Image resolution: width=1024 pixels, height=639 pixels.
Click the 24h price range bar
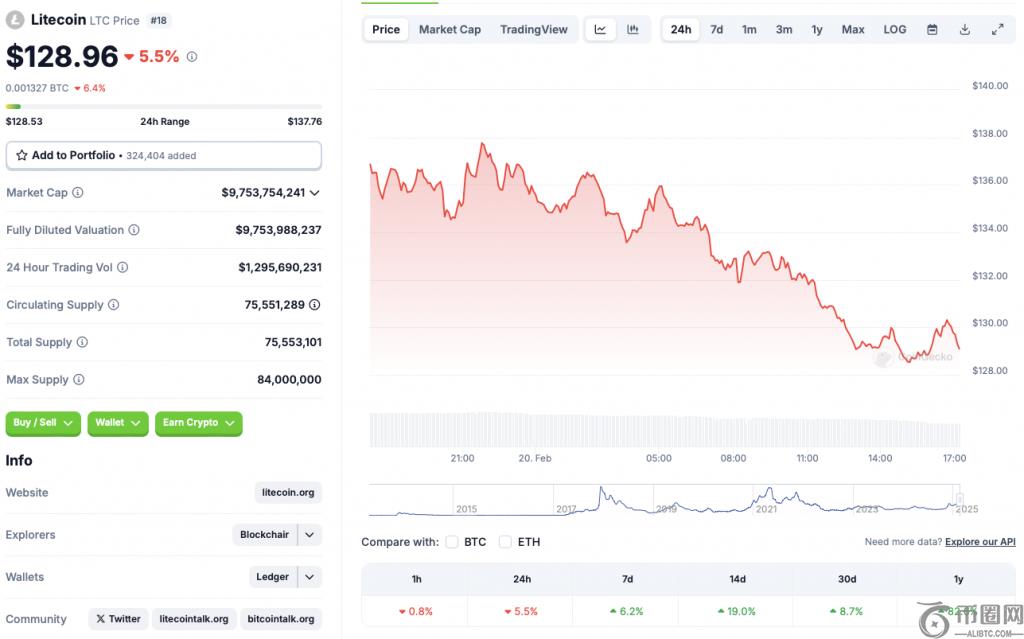(163, 106)
